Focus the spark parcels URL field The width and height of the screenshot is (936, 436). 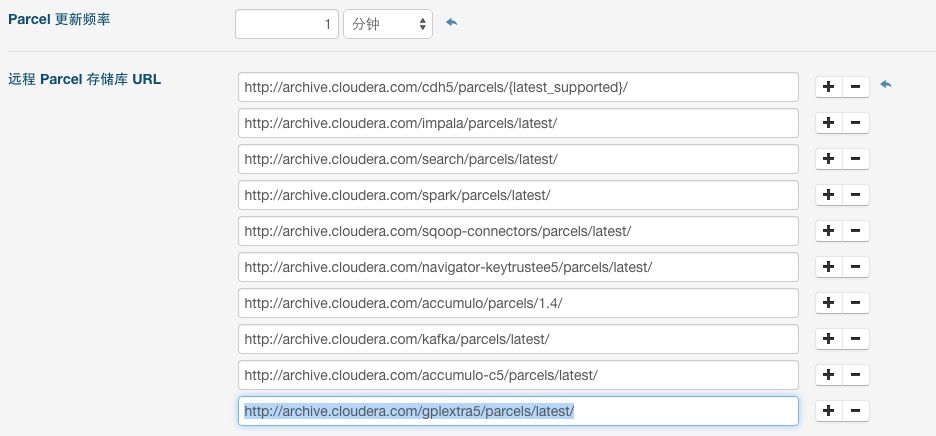coord(518,195)
